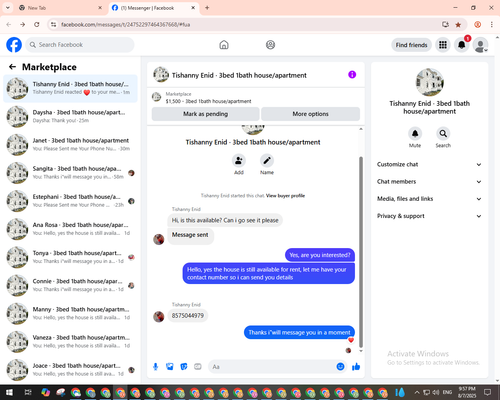Viewport: 500px width, 400px height.
Task: Open the apps grid menu icon
Action: pos(443,45)
